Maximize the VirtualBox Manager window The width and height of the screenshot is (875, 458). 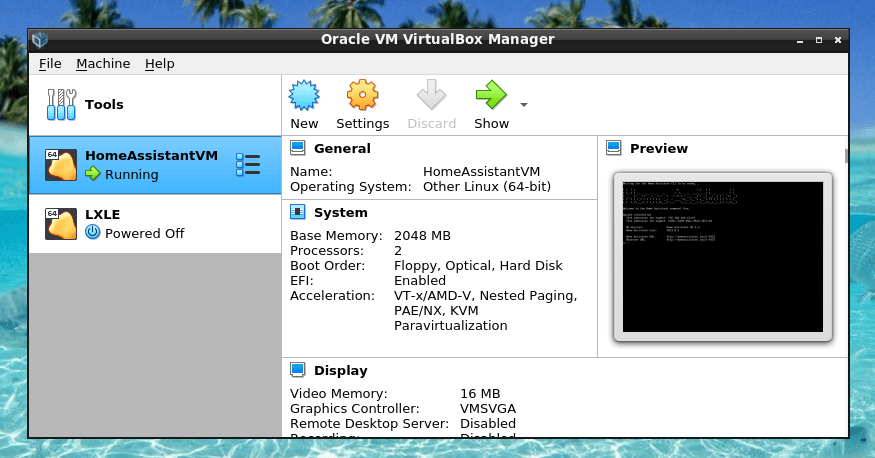pyautogui.click(x=819, y=40)
